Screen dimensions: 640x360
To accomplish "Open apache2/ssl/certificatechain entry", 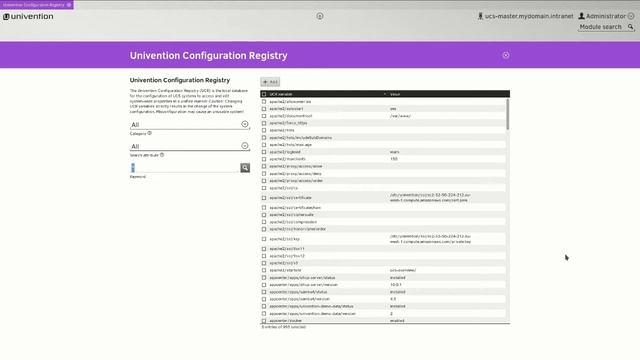I will click(x=295, y=208).
